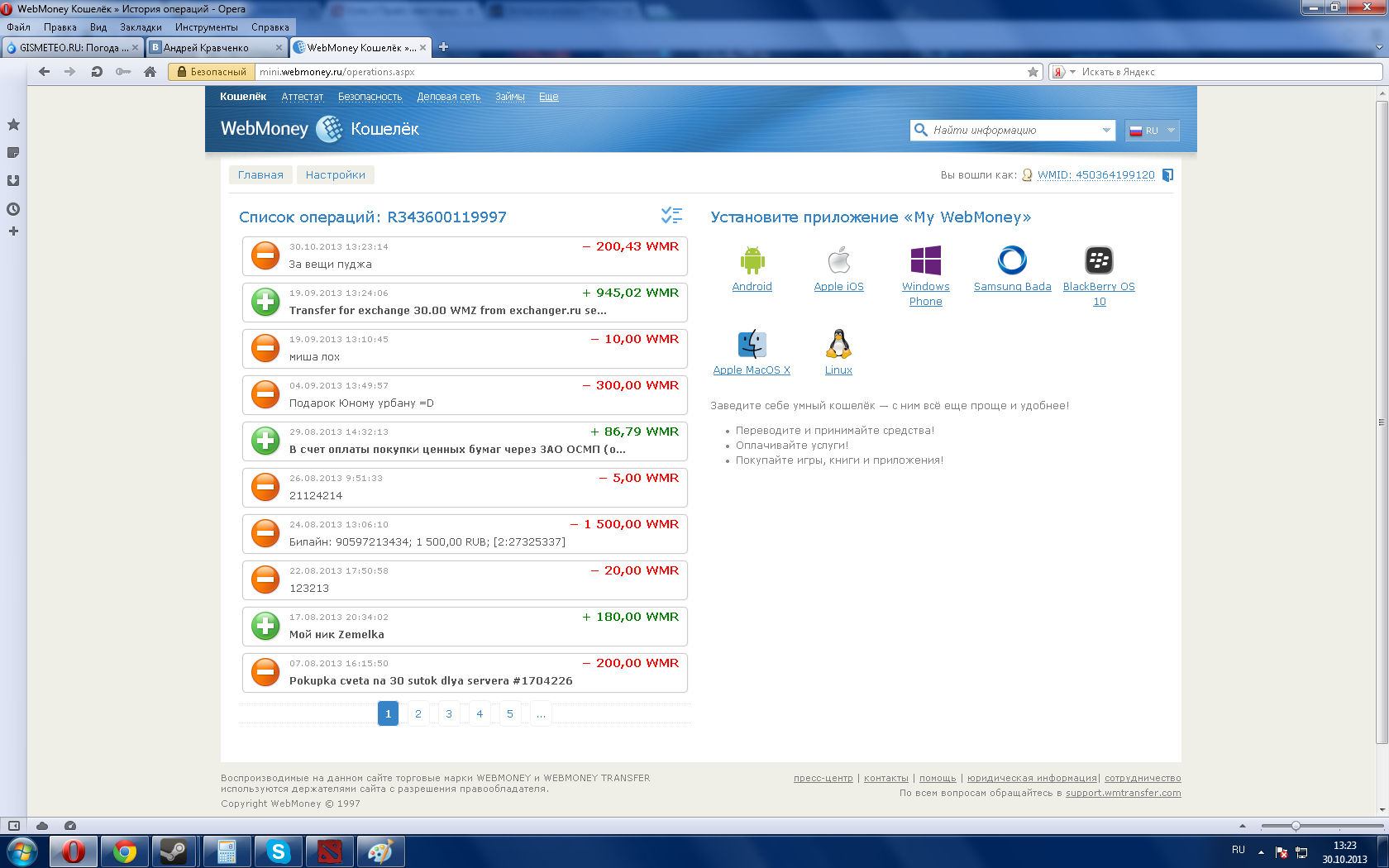This screenshot has height=868, width=1389.
Task: Click plus icon of 180,00 WMR operation
Action: coord(265,626)
